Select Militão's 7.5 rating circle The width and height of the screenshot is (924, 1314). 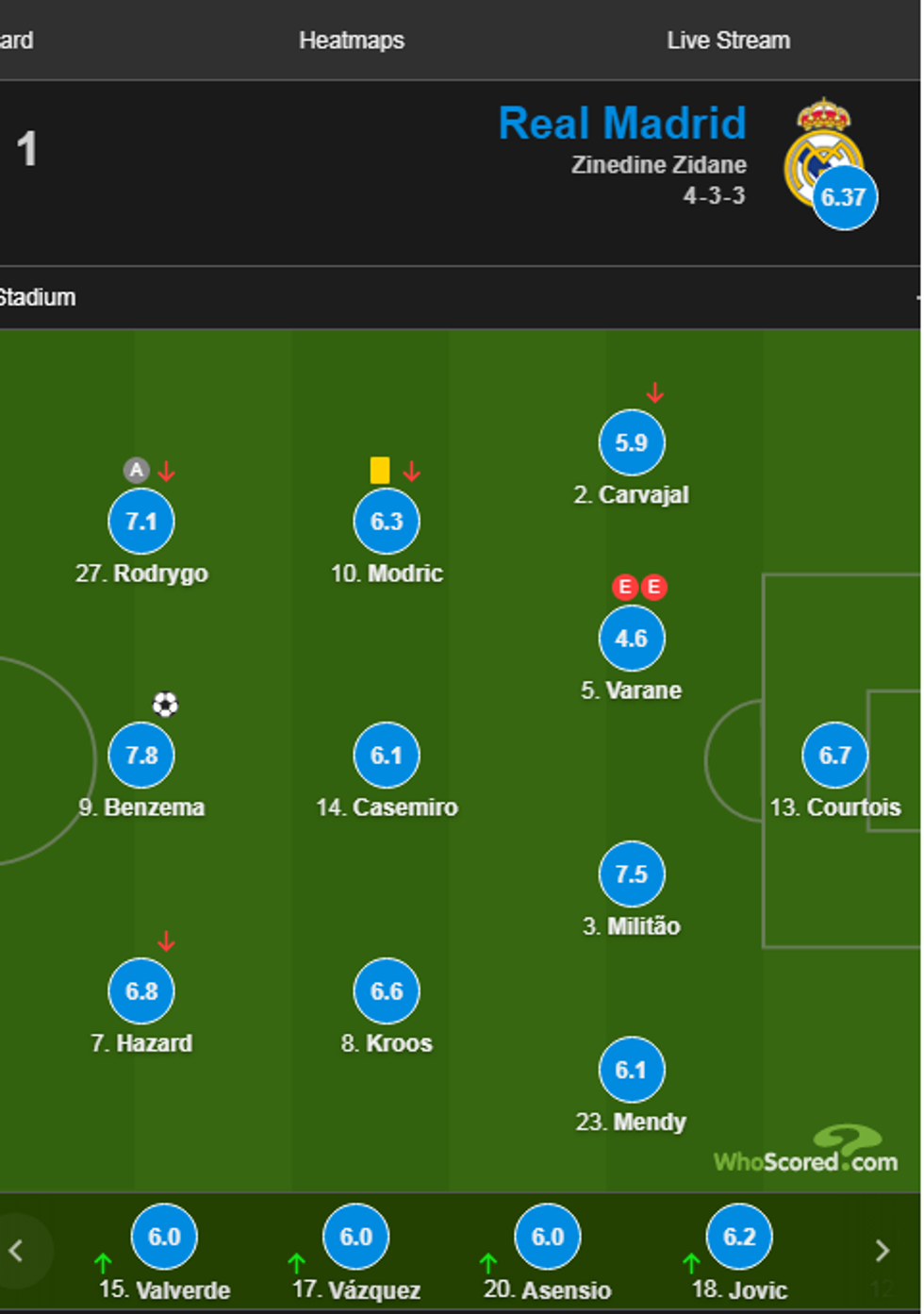pyautogui.click(x=631, y=873)
